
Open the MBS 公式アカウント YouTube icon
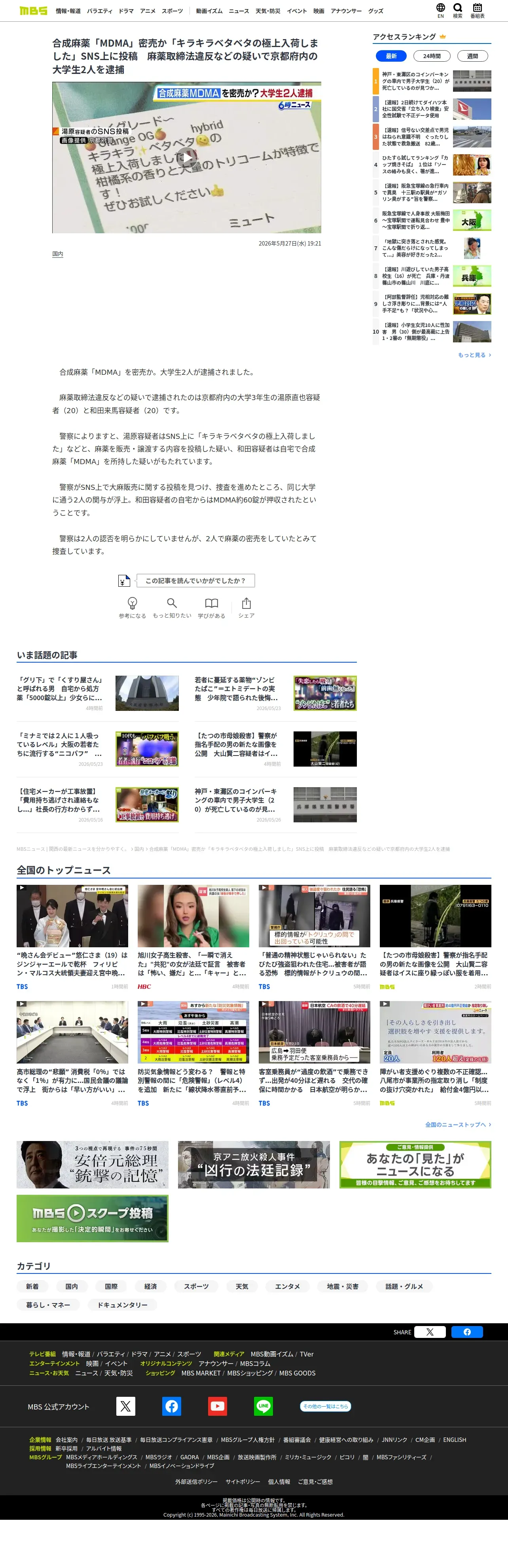218,1406
